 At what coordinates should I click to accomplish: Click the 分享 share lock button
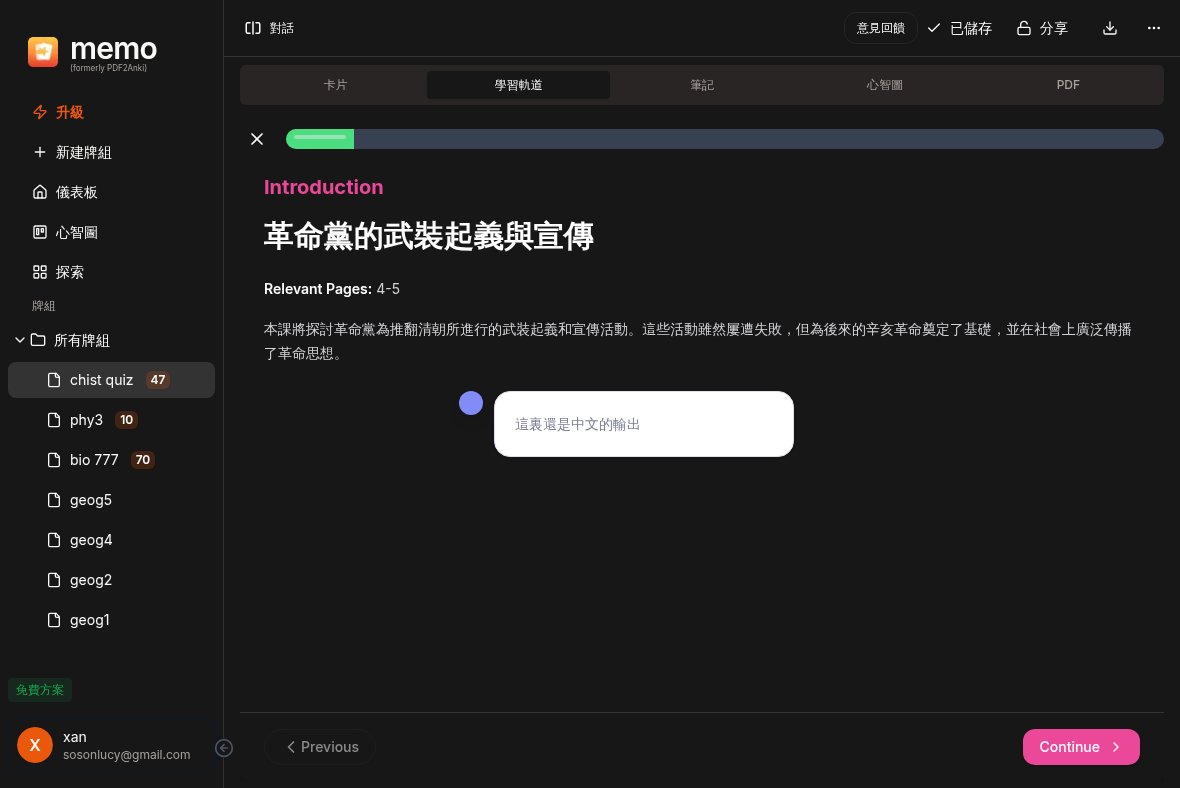tap(1042, 28)
